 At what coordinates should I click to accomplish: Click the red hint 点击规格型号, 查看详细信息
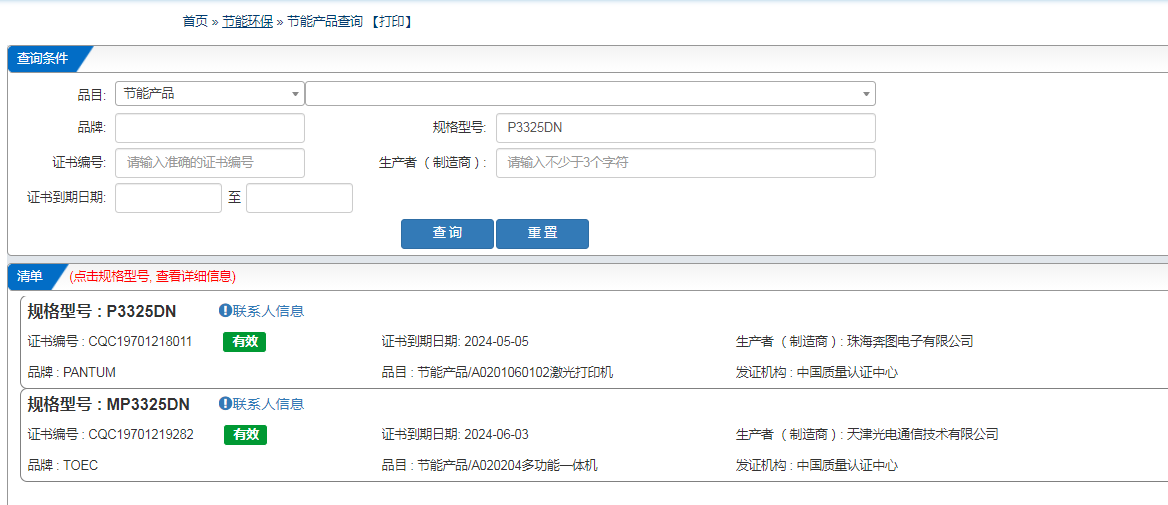(153, 277)
